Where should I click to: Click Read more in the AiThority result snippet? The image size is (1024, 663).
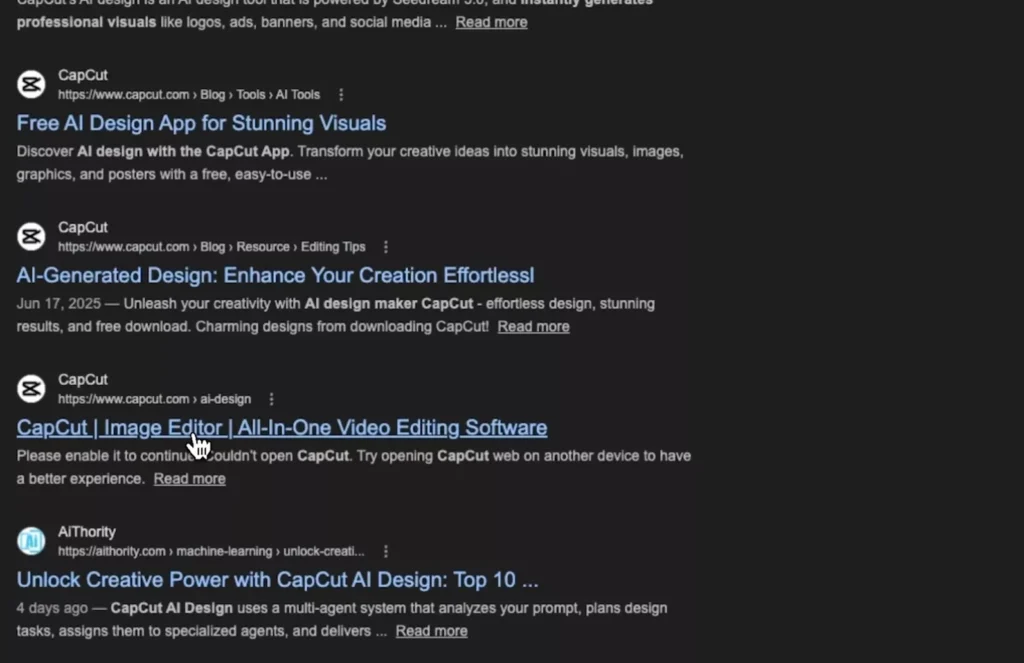pyautogui.click(x=431, y=630)
